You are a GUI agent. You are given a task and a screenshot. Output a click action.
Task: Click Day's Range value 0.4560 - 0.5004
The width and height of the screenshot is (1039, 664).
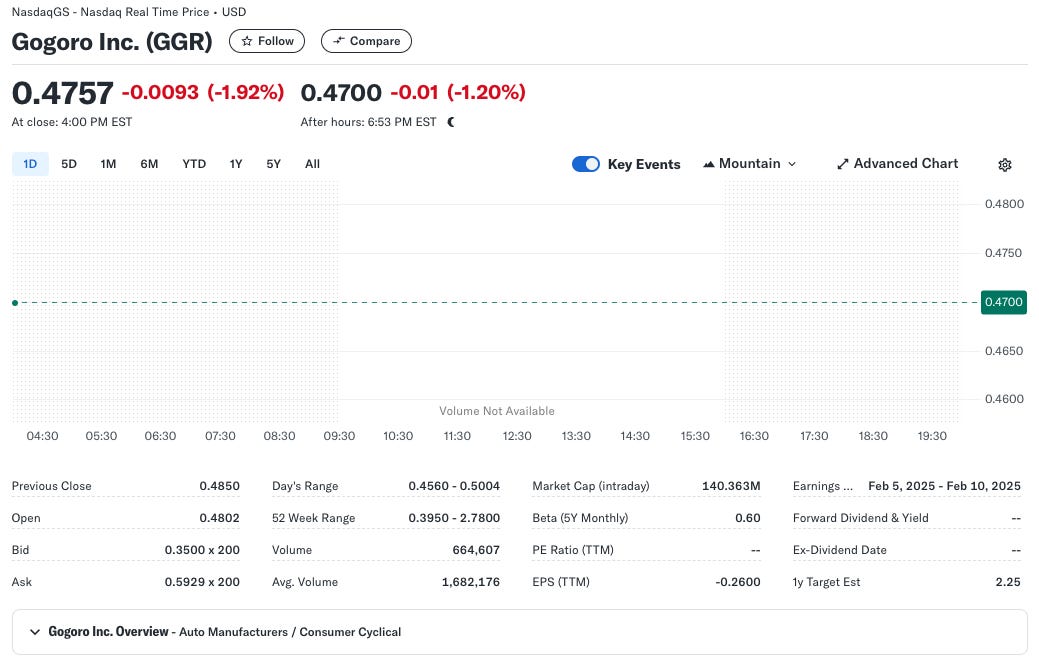click(454, 486)
